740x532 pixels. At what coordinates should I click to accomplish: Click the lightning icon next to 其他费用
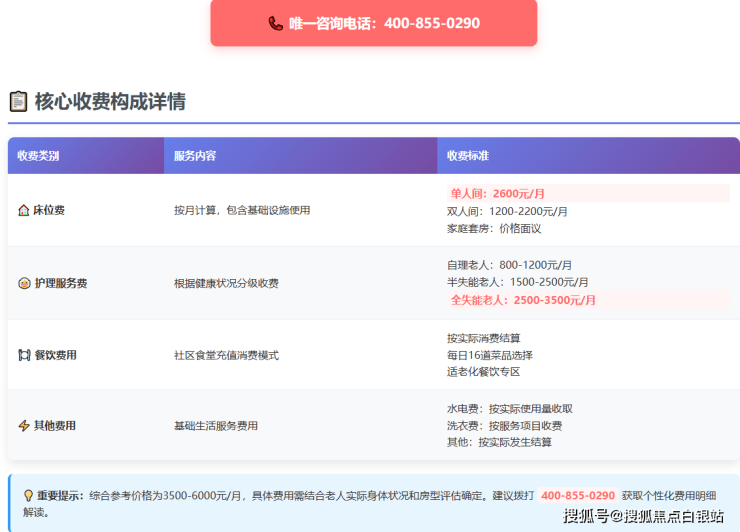[24, 426]
